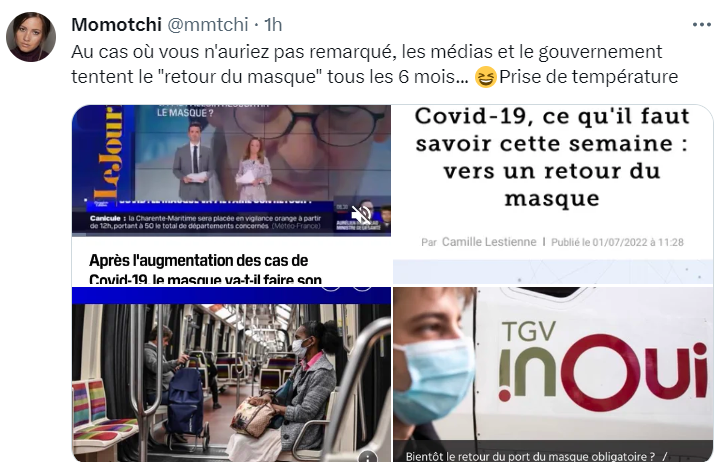Click the Canicule news ticker banner
Image resolution: width=728 pixels, height=462 pixels.
point(204,222)
